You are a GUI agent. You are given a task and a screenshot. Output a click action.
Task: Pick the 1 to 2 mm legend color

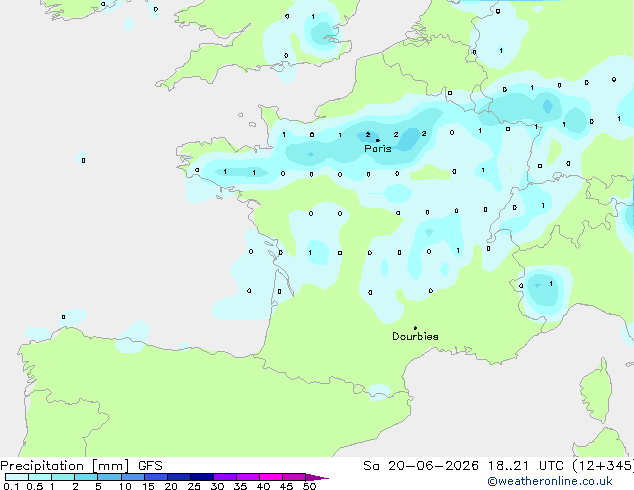click(63, 477)
